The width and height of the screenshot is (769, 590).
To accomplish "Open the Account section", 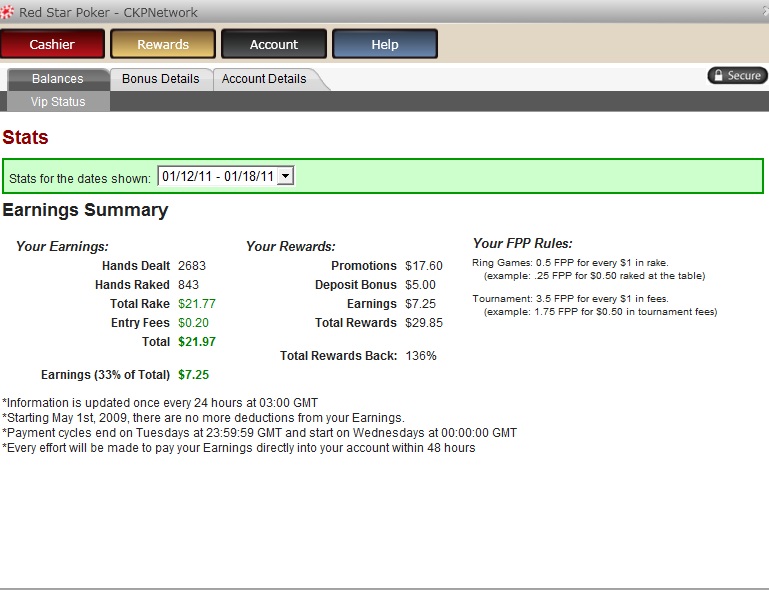I will click(x=274, y=44).
